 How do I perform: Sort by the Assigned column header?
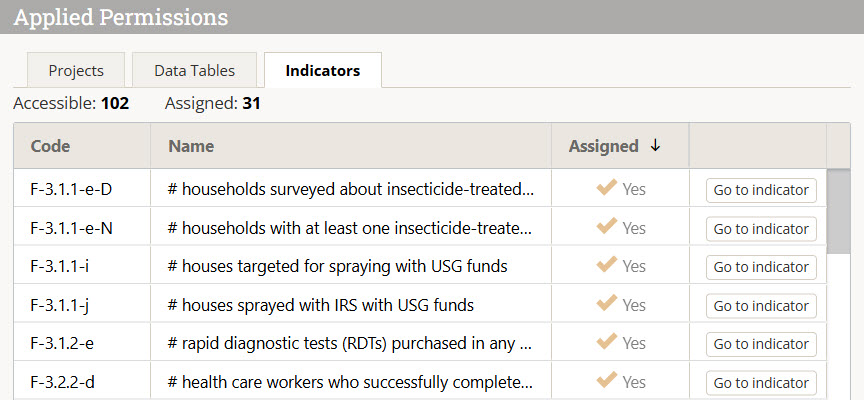tap(603, 146)
